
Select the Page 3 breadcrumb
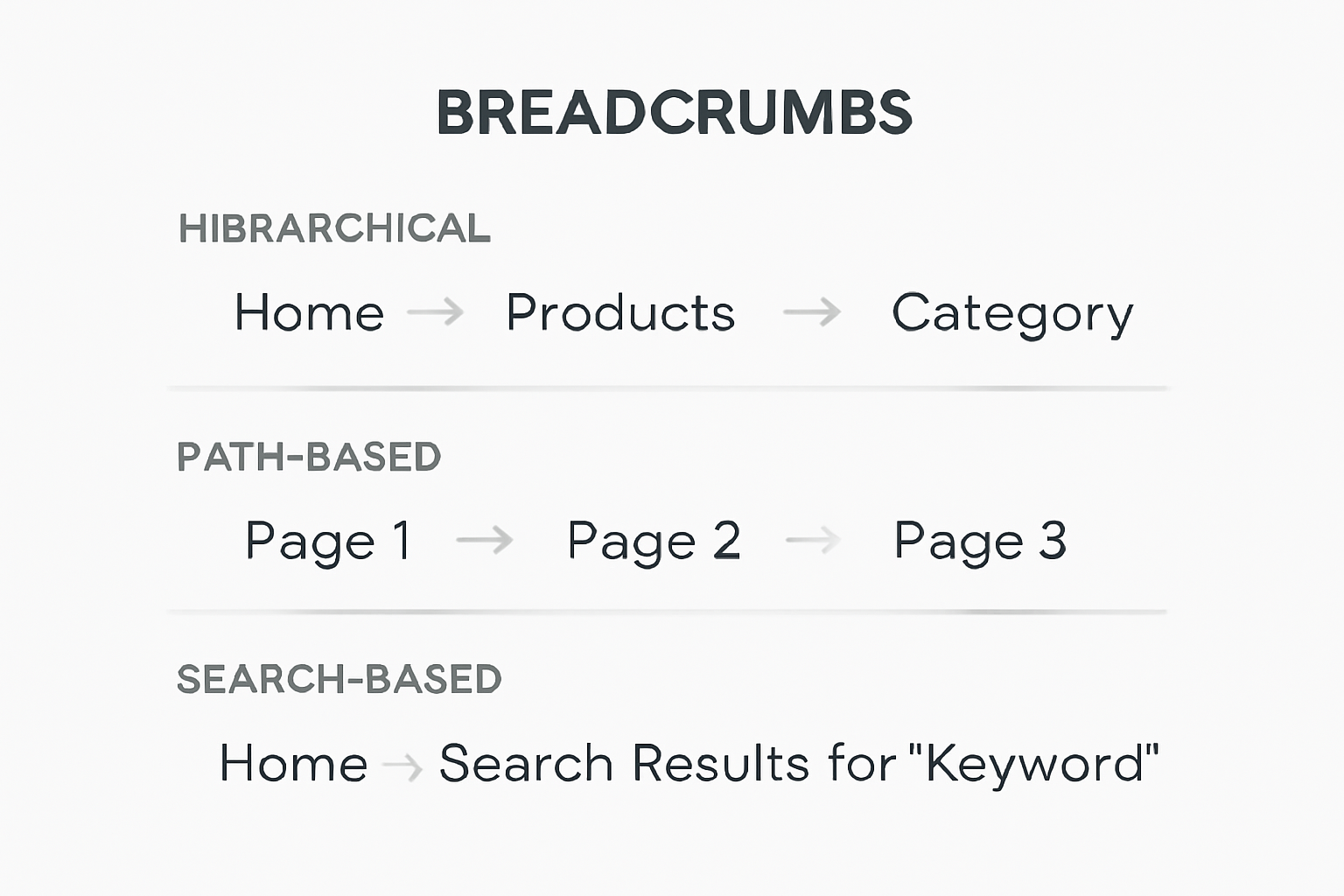[x=980, y=541]
